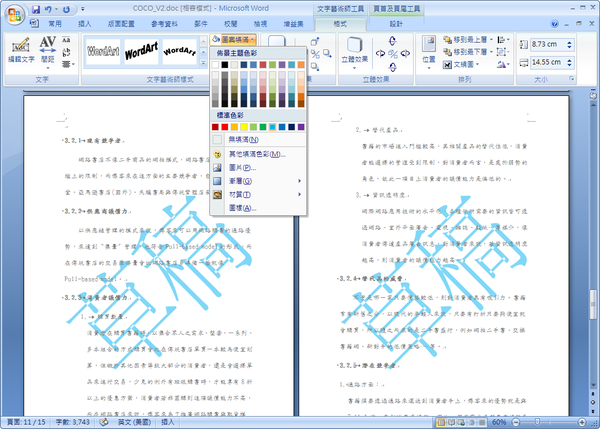Open 其他填滿色彩 (More Fill Colors) option

(x=258, y=154)
